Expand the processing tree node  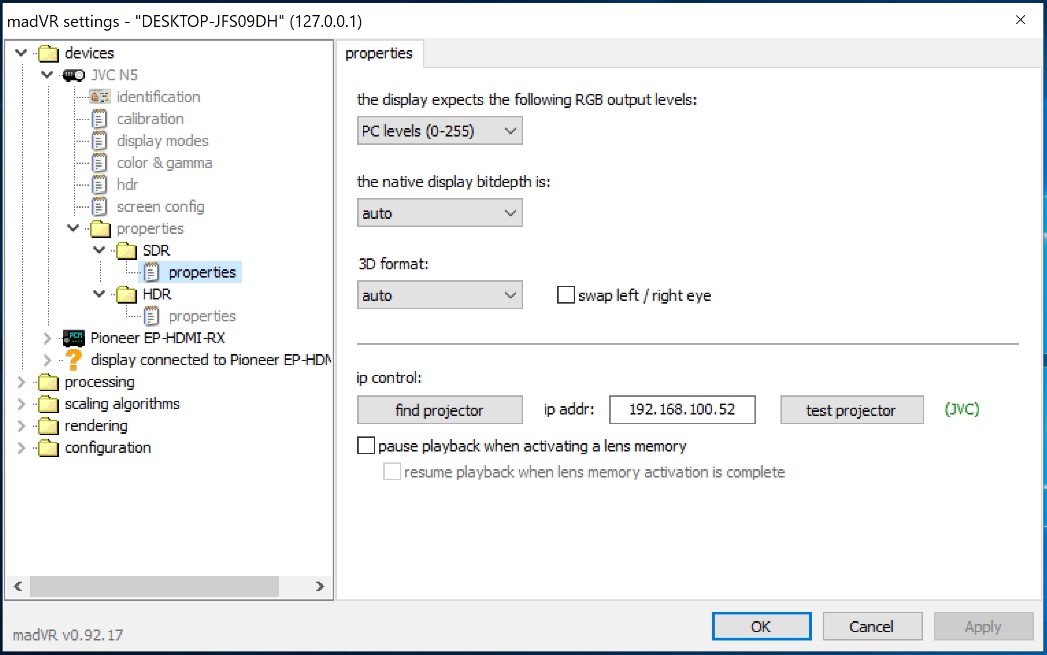pos(21,382)
